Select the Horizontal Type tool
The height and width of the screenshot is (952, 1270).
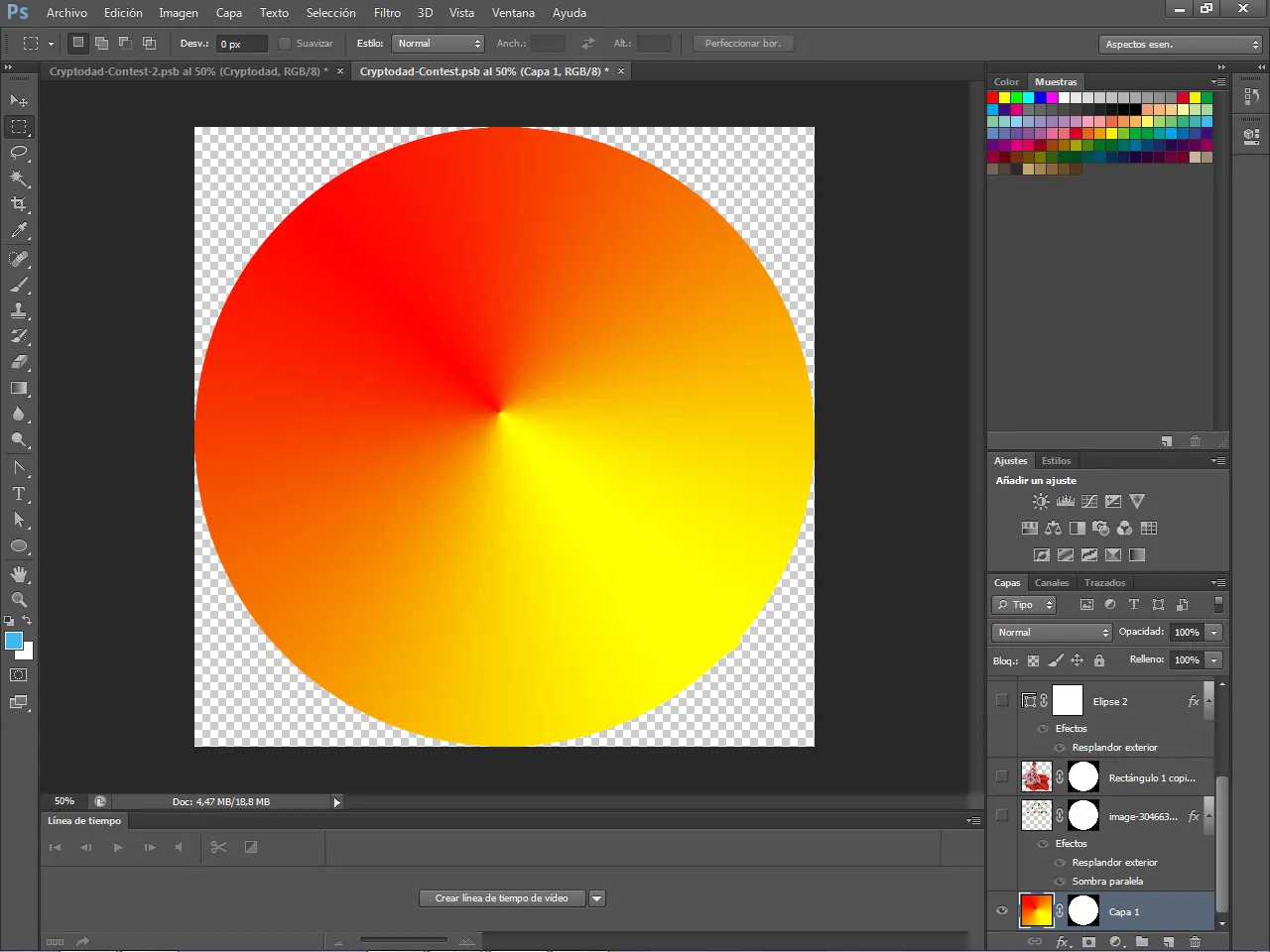[x=19, y=494]
